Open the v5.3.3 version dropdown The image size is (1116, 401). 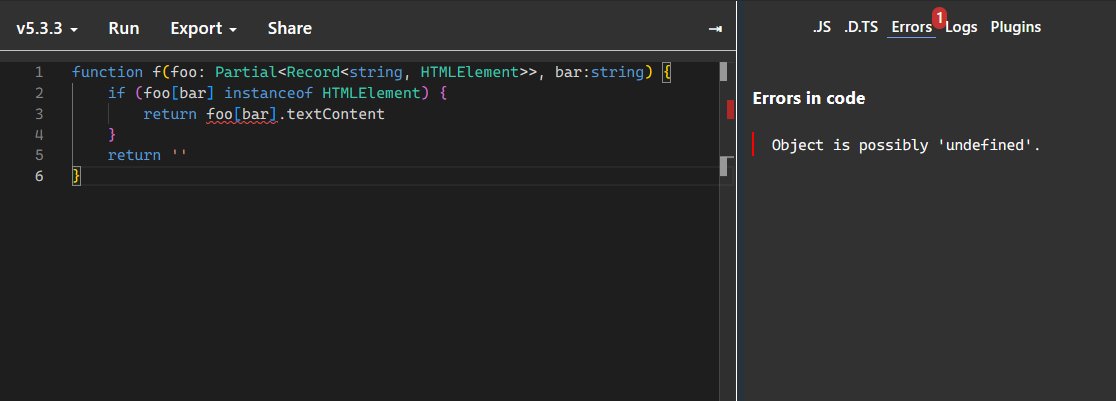tap(47, 28)
